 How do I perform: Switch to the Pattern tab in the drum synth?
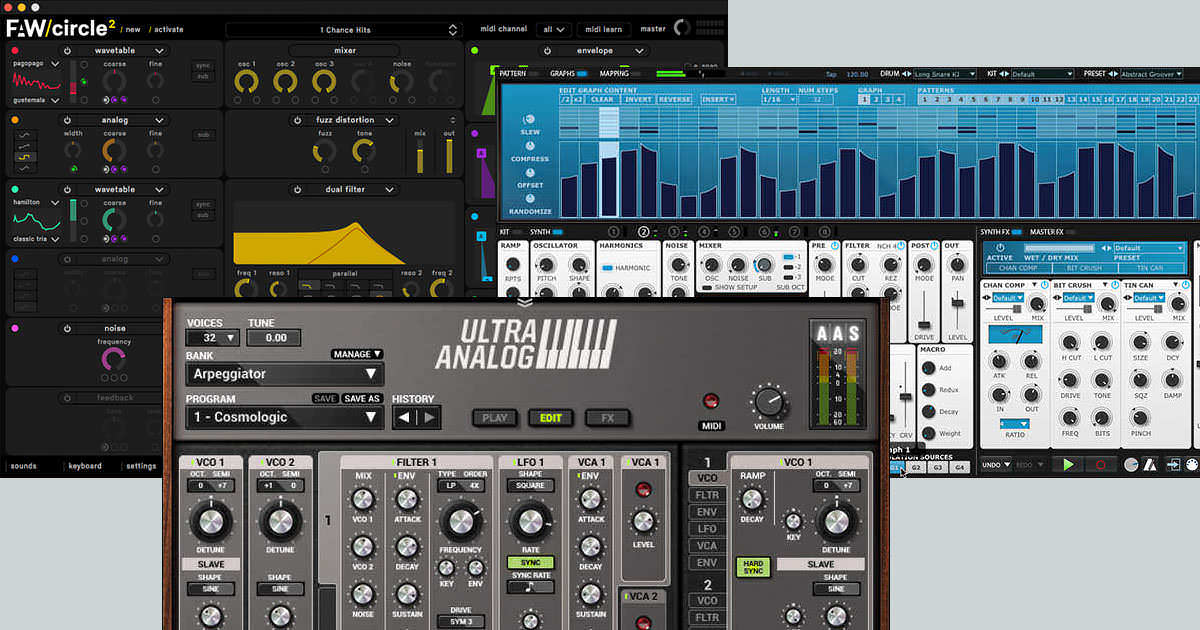pos(512,73)
